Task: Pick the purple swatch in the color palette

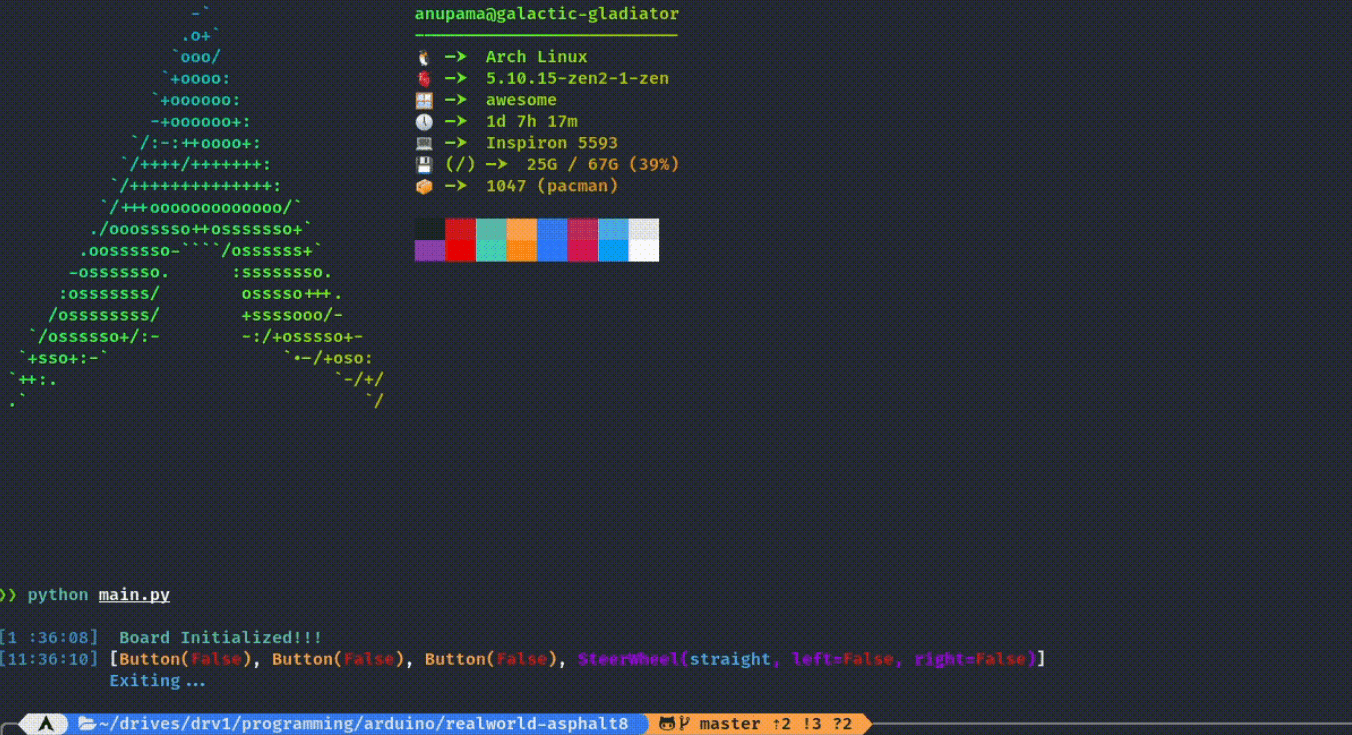Action: coord(430,250)
